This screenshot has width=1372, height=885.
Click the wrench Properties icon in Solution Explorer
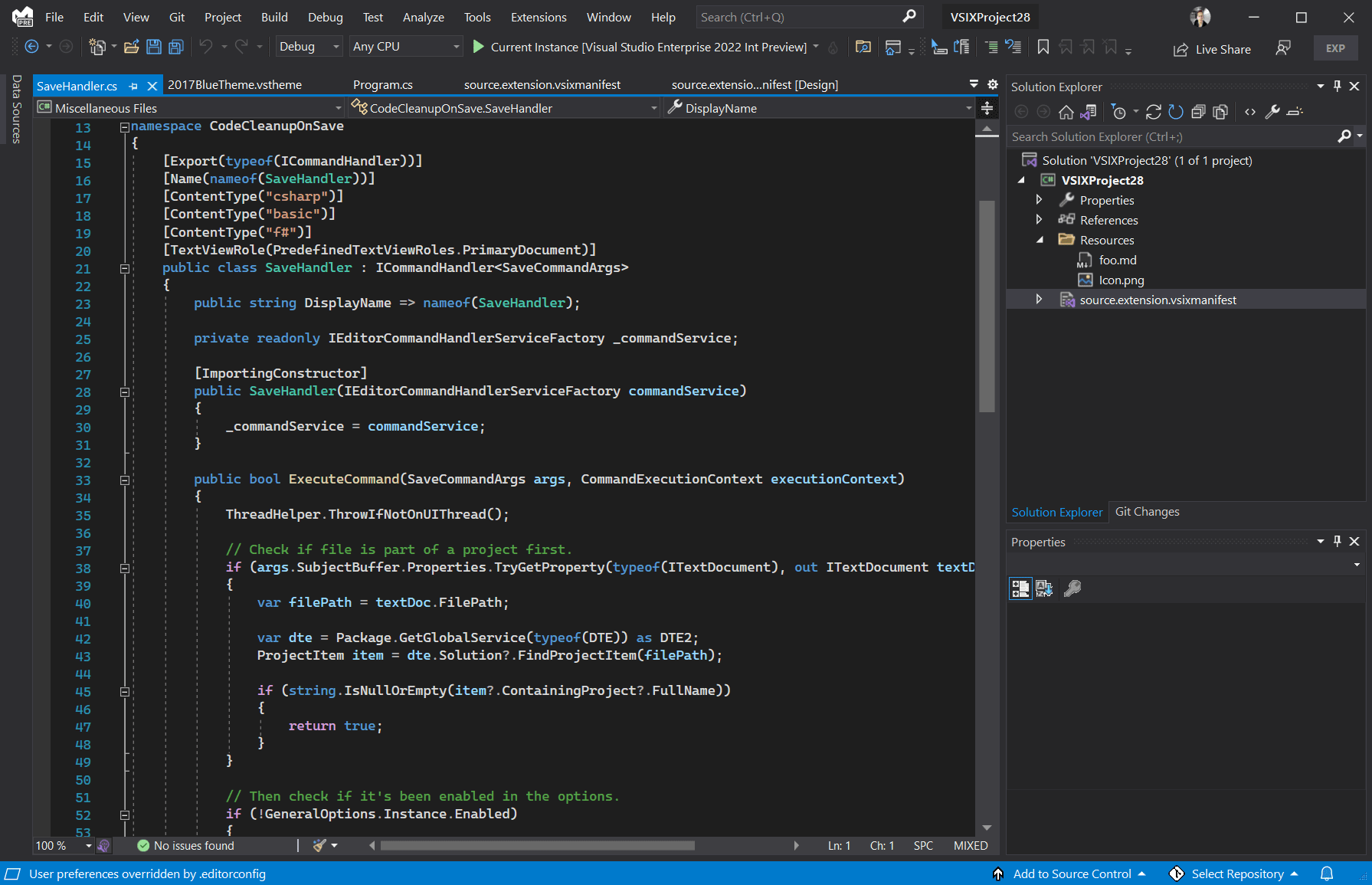pos(1272,112)
